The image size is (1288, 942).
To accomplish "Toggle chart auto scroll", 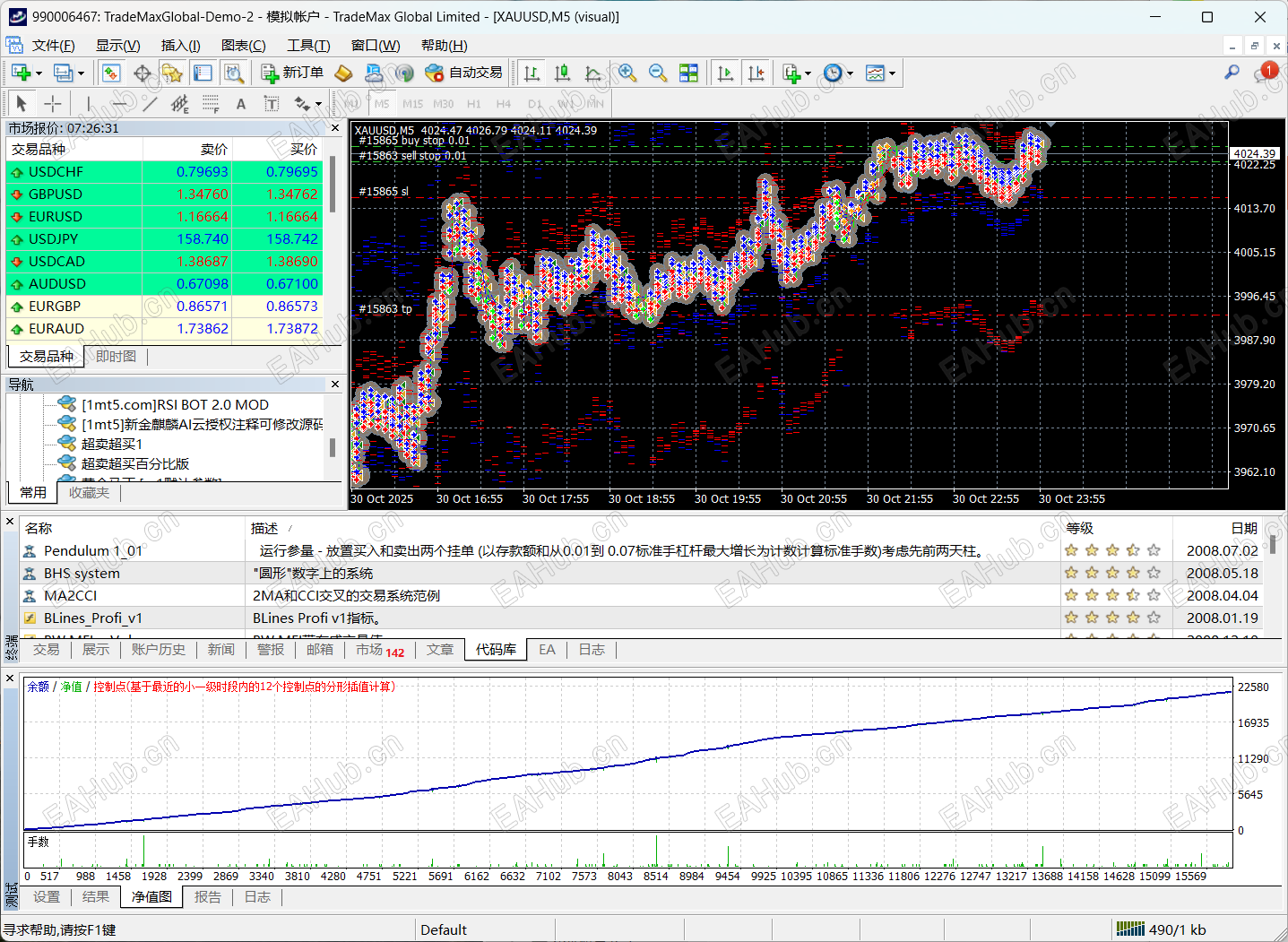I will point(725,73).
